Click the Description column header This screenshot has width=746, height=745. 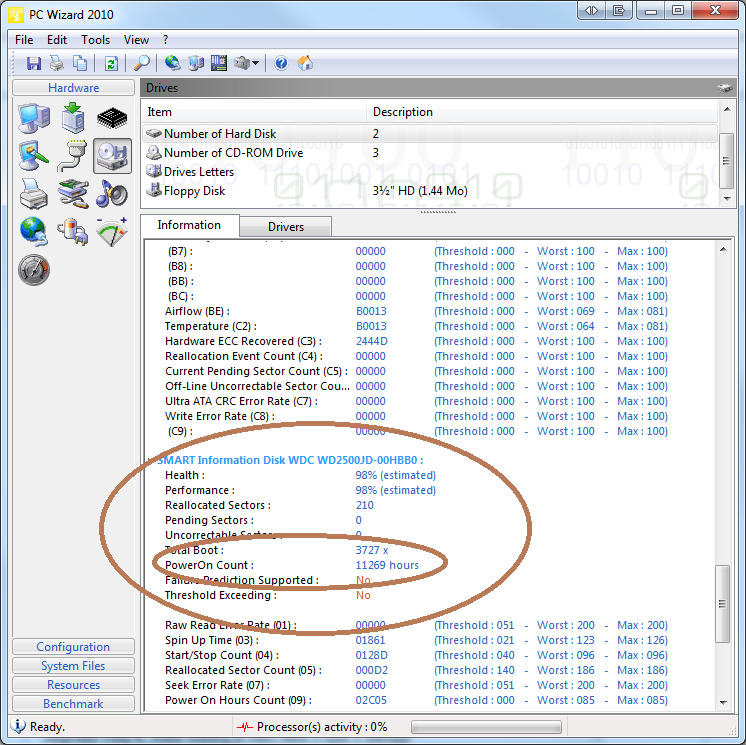pyautogui.click(x=542, y=112)
